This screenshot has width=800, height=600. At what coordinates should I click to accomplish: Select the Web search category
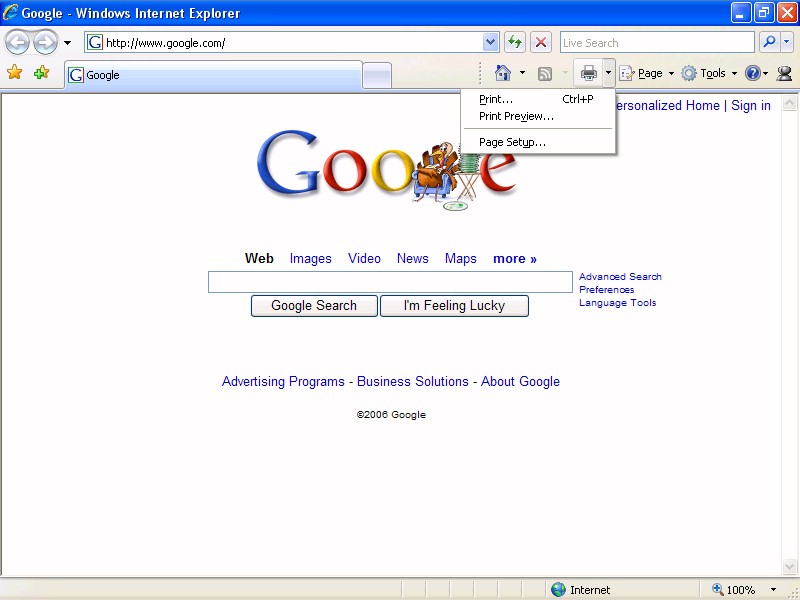259,259
